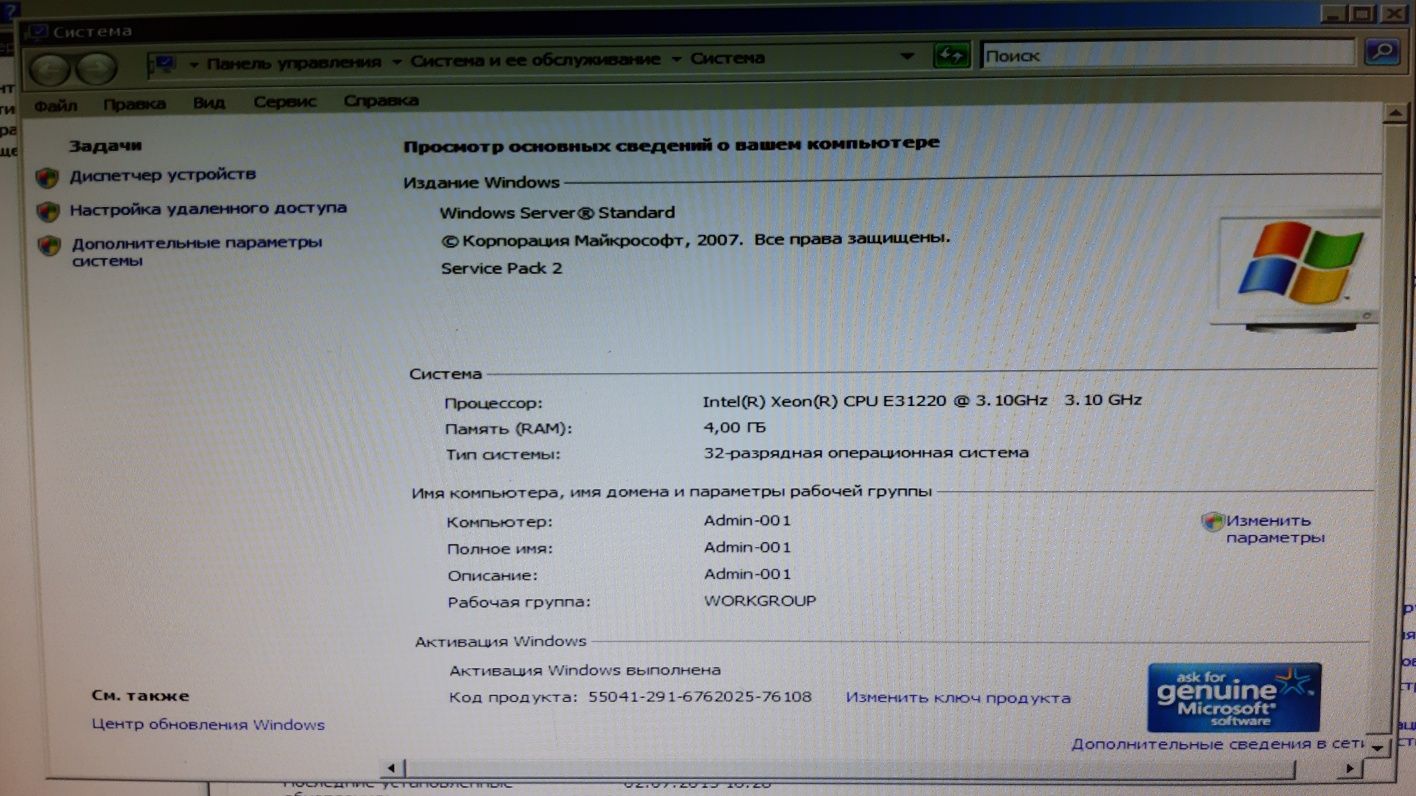The height and width of the screenshot is (796, 1416).
Task: Expand dropdown arrow after Система и ее обслуживание
Action: [676, 60]
